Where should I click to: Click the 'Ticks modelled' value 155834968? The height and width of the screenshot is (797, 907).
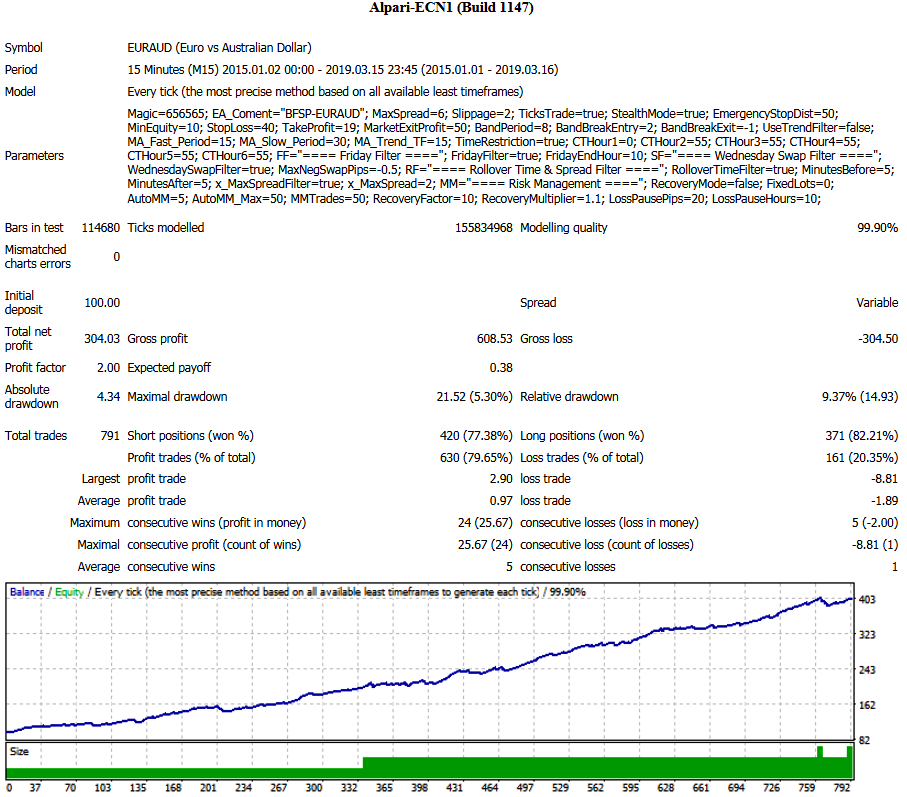(484, 227)
